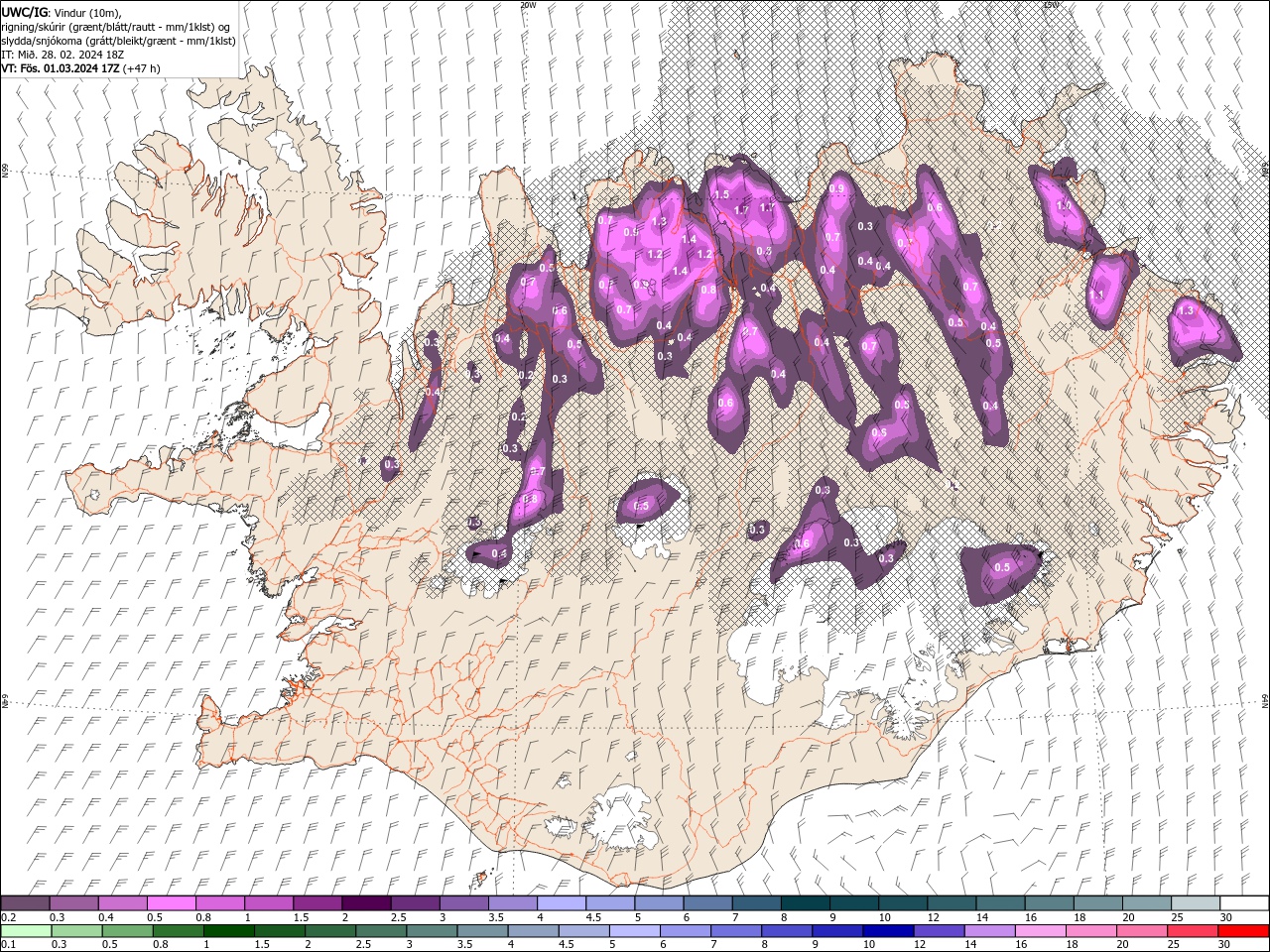Click the '20W' longitude label at the top

(528, 5)
